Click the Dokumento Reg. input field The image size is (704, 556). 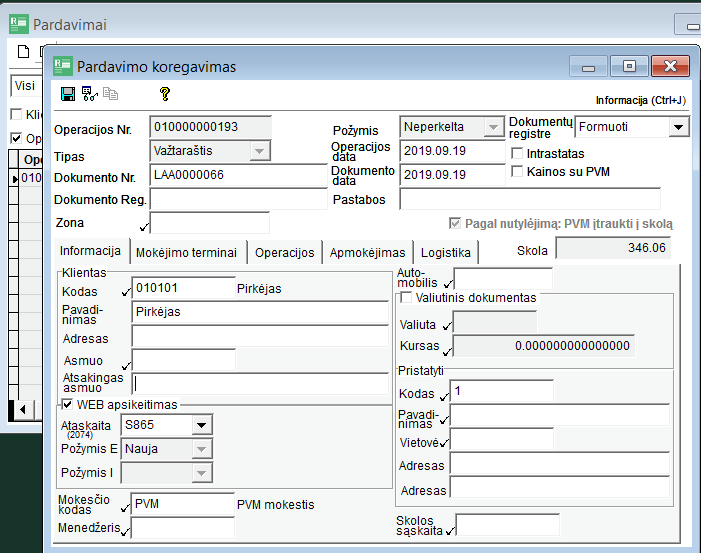point(238,199)
